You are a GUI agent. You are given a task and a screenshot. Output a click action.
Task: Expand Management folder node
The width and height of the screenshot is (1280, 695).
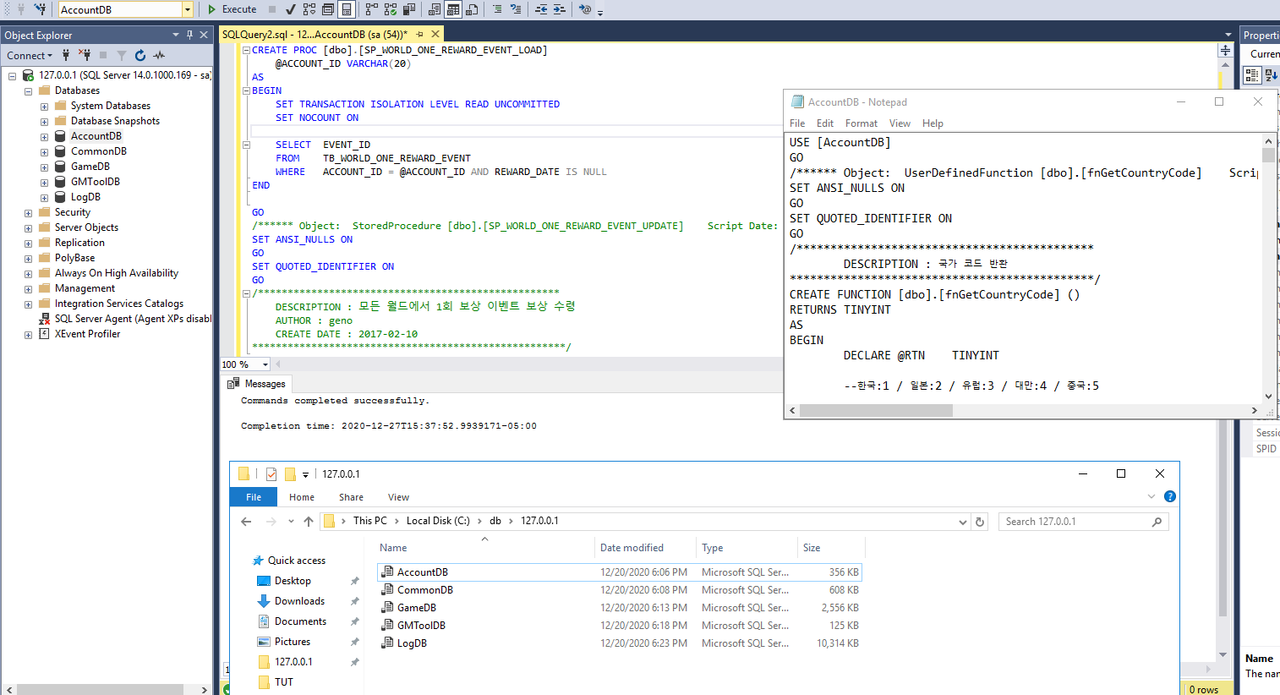pyautogui.click(x=28, y=288)
